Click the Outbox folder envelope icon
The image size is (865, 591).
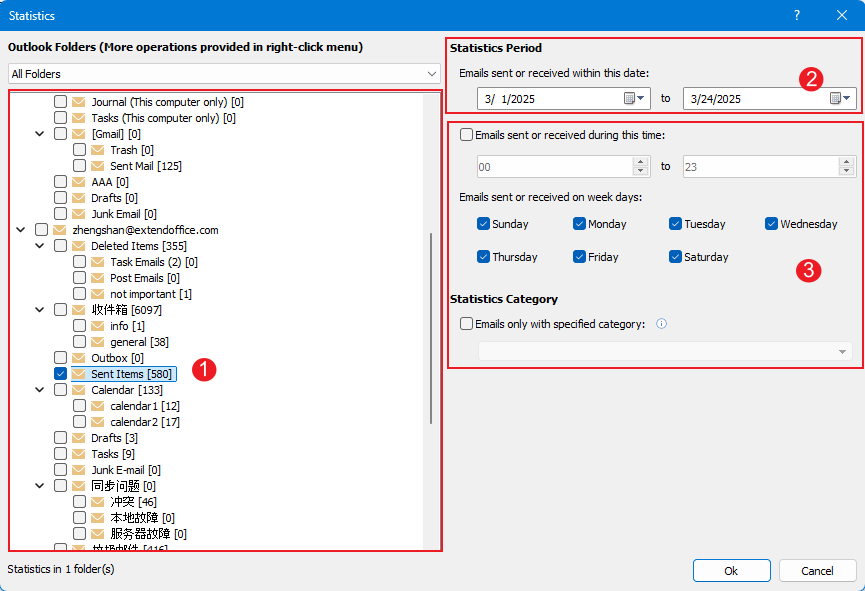point(79,358)
